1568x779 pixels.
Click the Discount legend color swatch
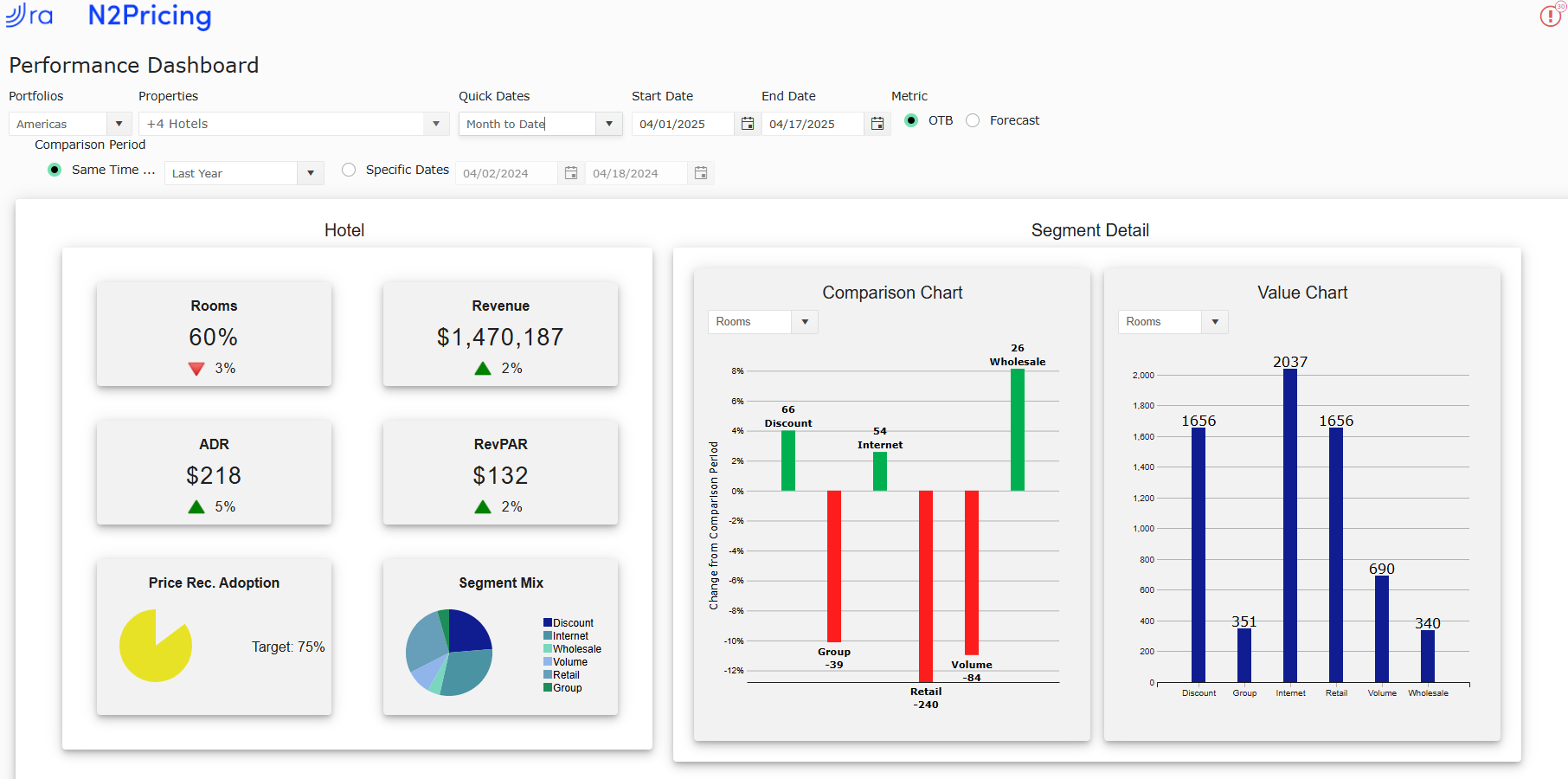click(x=548, y=622)
